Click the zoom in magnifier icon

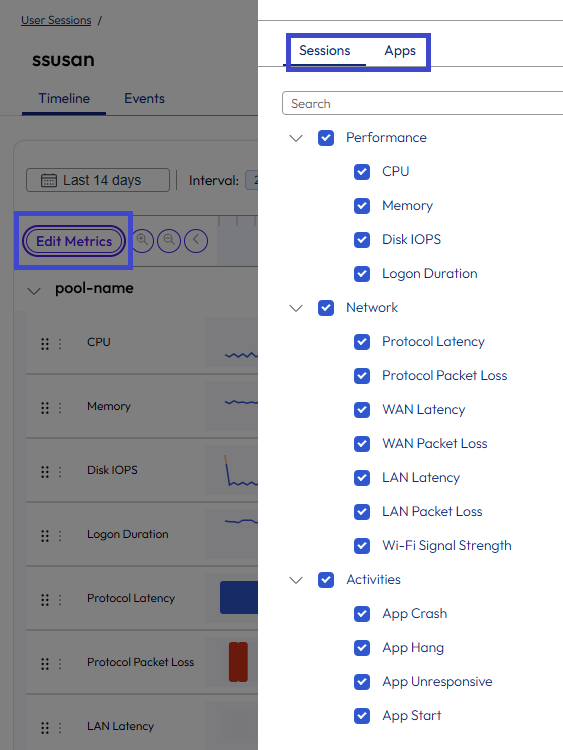(x=143, y=240)
